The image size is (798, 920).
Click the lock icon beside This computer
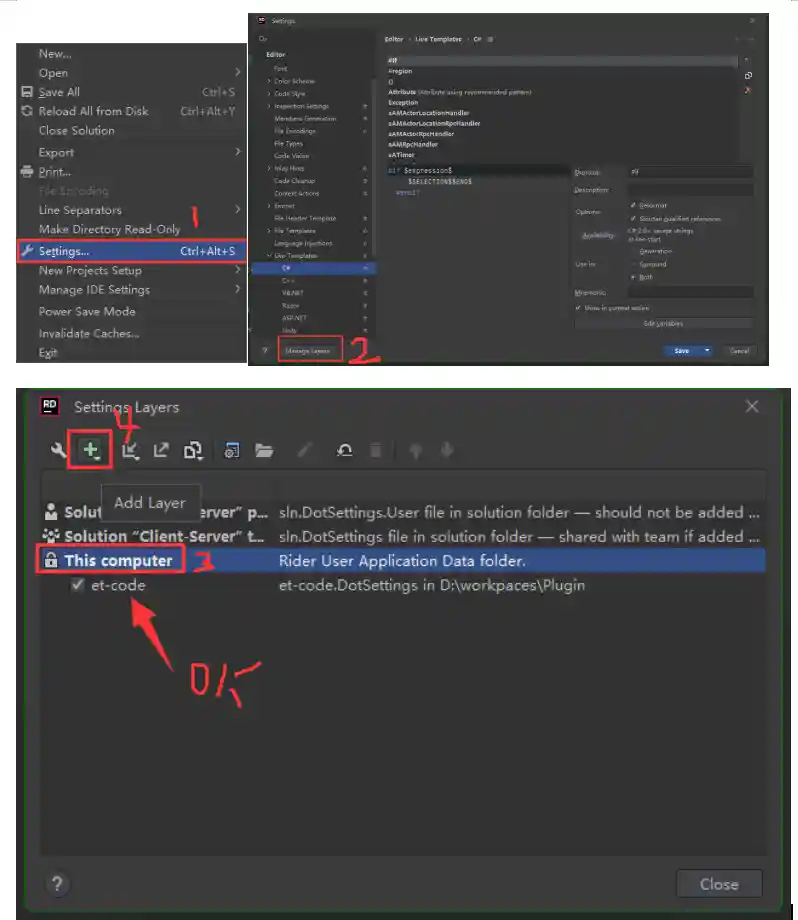pyautogui.click(x=51, y=560)
